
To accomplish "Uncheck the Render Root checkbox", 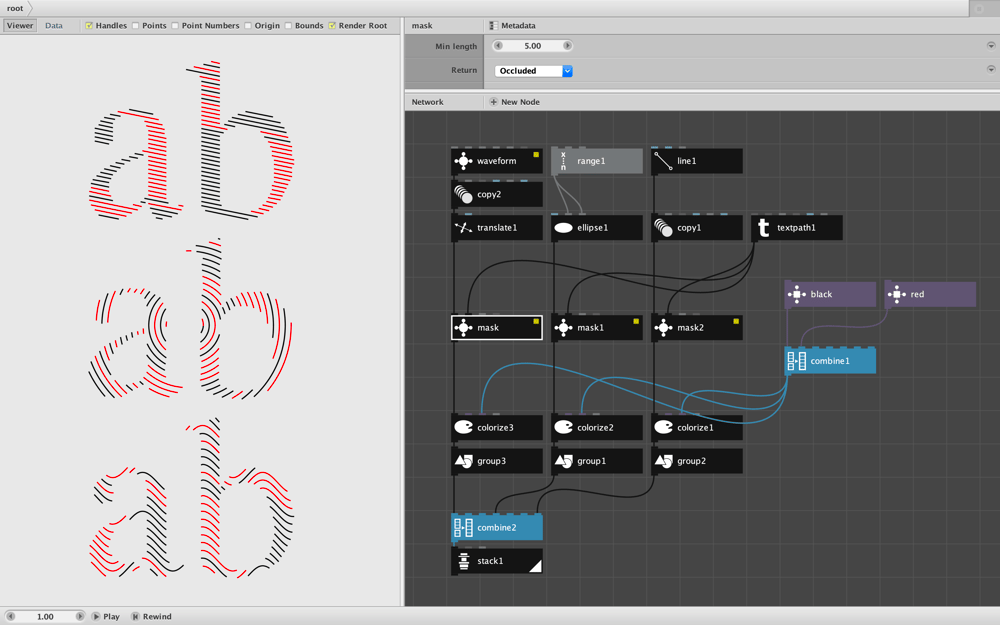I will (x=332, y=26).
